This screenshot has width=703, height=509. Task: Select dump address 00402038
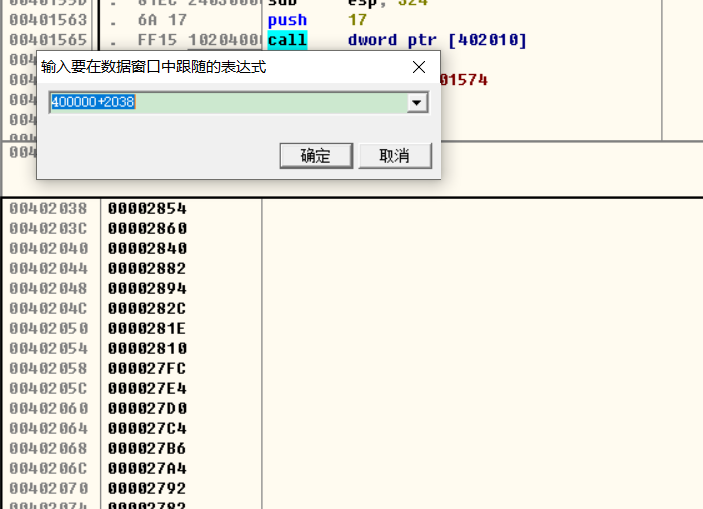48,209
